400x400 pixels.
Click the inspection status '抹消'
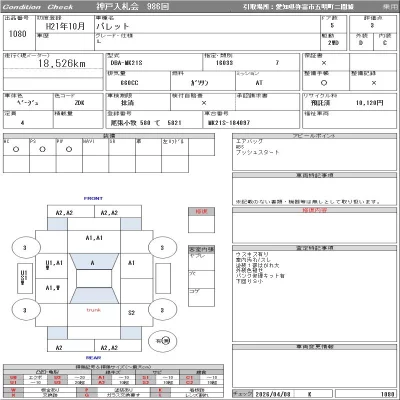pos(127,103)
